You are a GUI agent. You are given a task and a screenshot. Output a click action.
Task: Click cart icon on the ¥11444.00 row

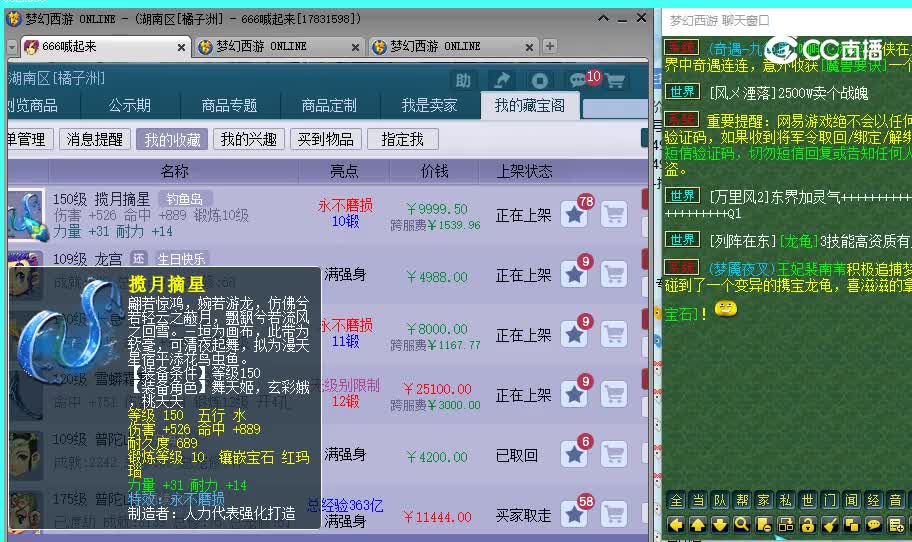coord(614,514)
